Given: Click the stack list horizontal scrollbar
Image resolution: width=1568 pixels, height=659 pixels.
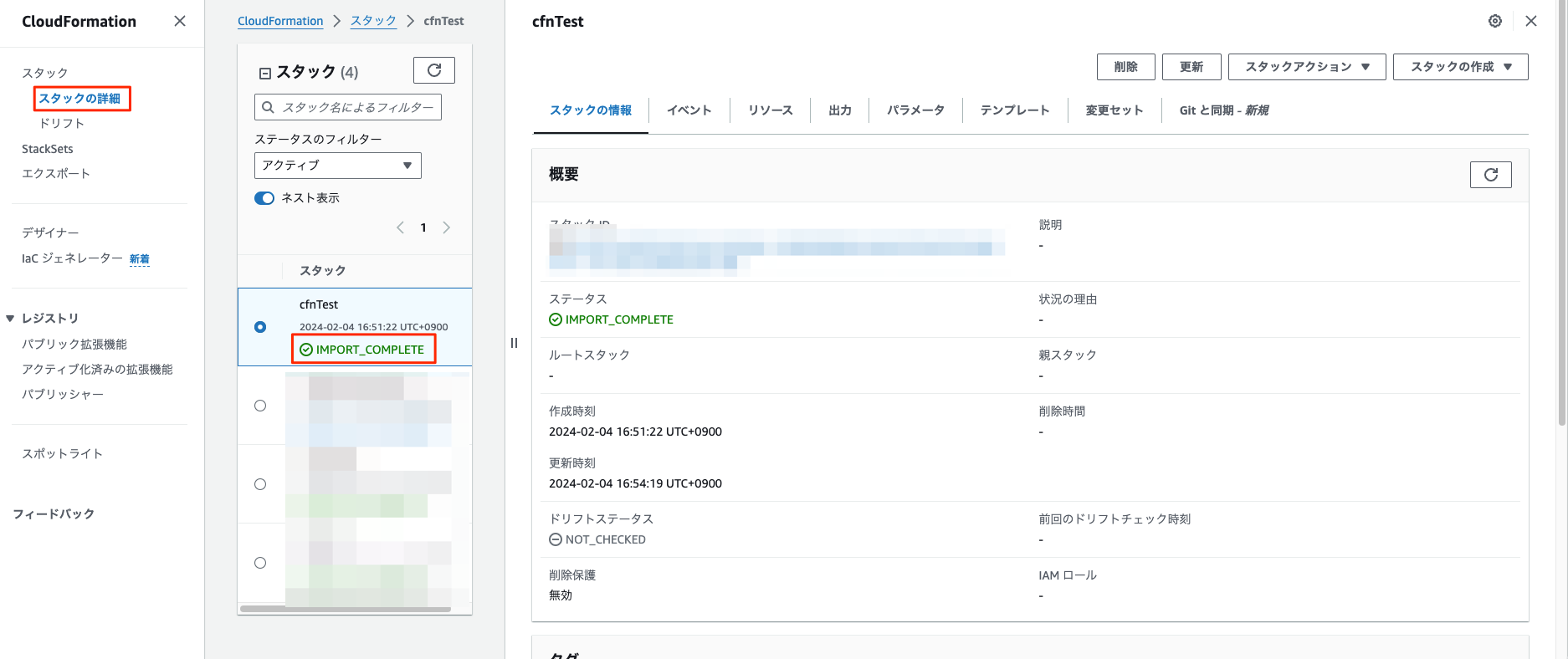Looking at the screenshot, I should click(x=346, y=609).
